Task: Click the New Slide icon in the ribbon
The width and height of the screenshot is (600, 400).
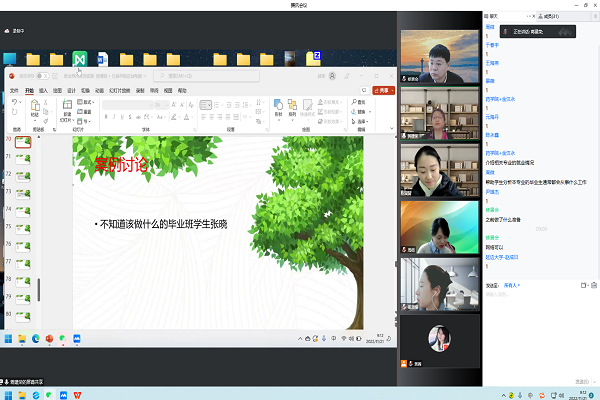Action: (x=67, y=107)
